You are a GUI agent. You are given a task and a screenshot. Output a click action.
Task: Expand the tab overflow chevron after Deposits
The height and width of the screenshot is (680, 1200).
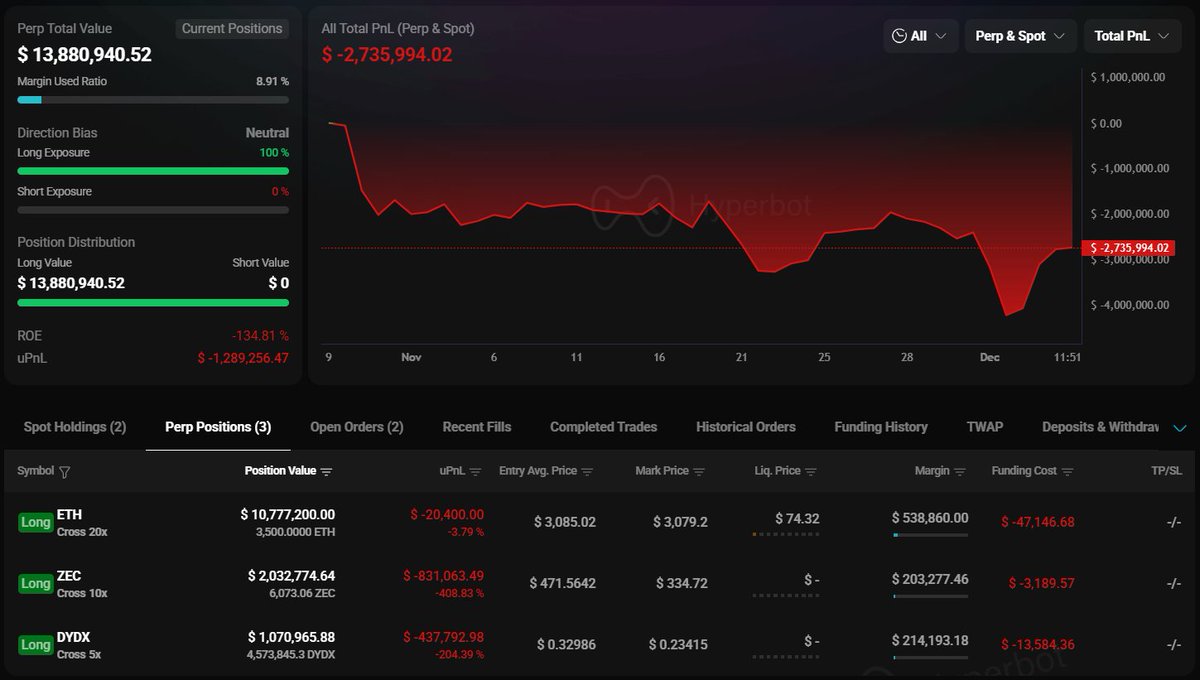click(1179, 428)
